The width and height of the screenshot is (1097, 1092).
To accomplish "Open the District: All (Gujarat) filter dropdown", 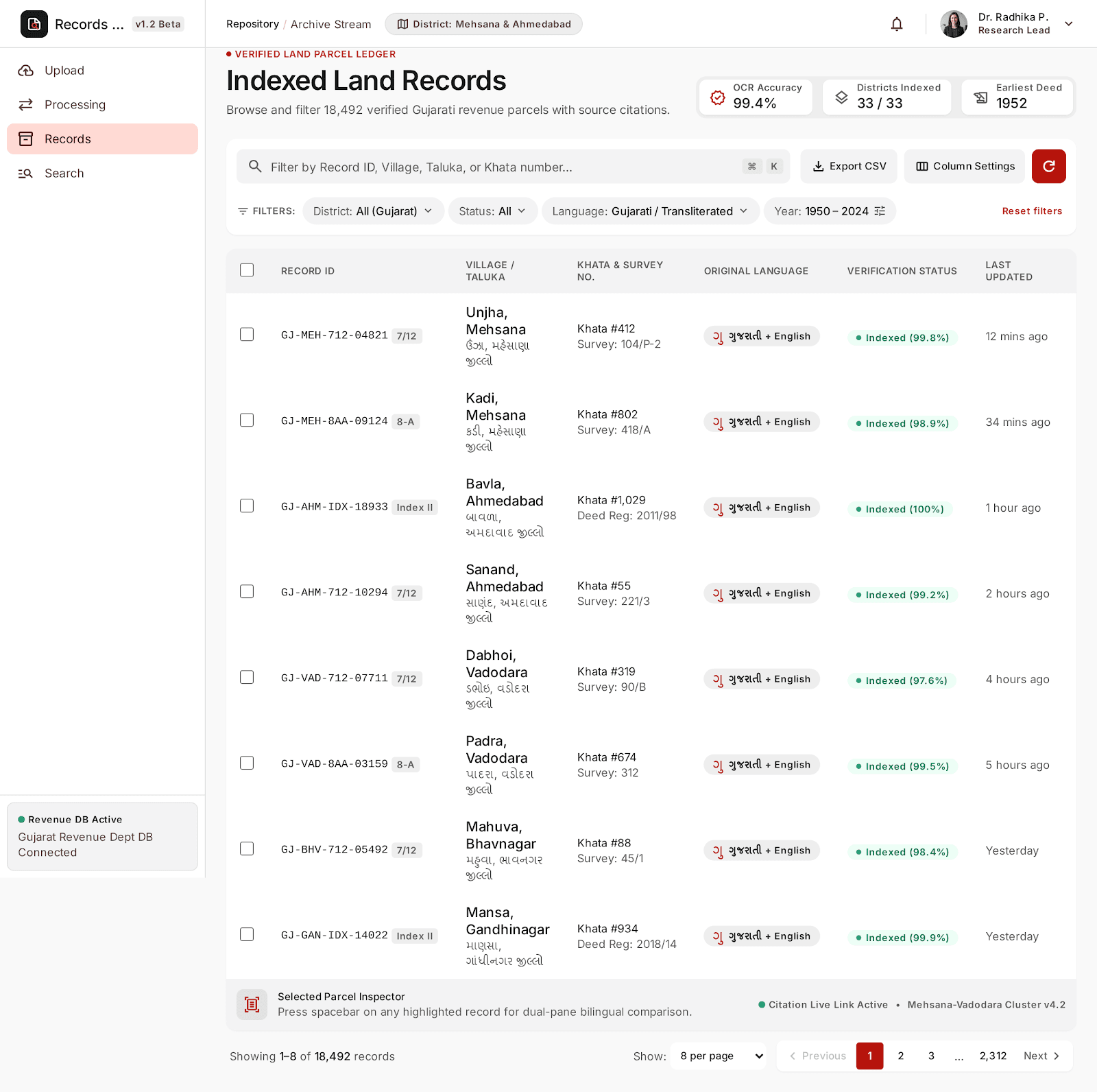I will pos(373,211).
